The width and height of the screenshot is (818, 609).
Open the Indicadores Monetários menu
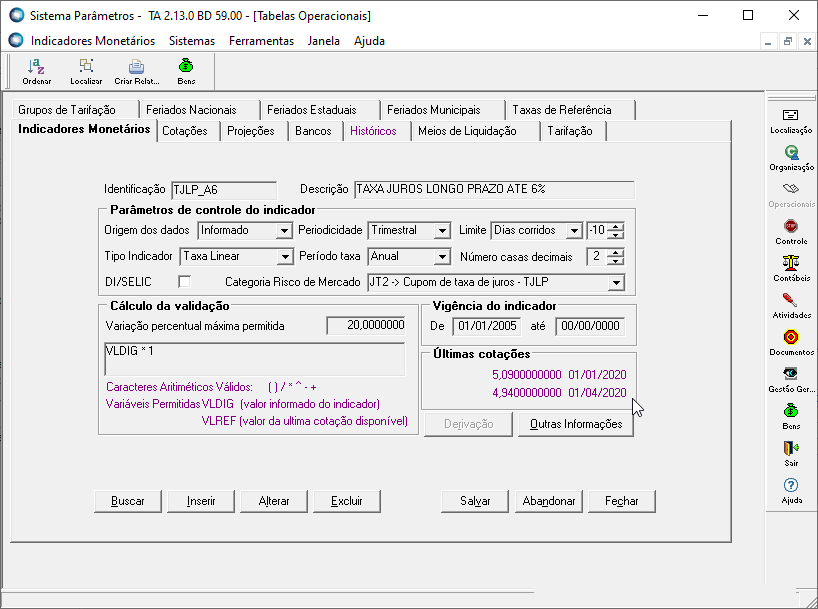click(x=93, y=41)
